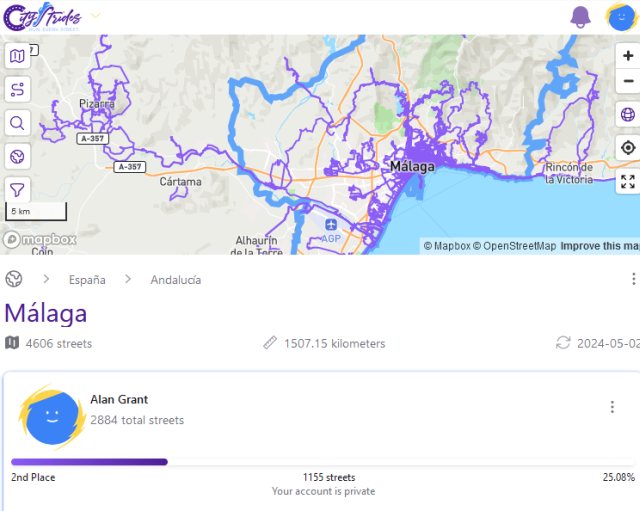Click the lower A-357 road shield near Cártama
This screenshot has width=640, height=511.
click(130, 167)
